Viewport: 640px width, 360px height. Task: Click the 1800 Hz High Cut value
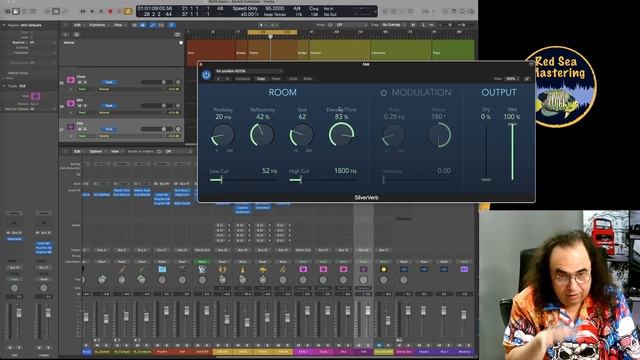click(x=345, y=171)
